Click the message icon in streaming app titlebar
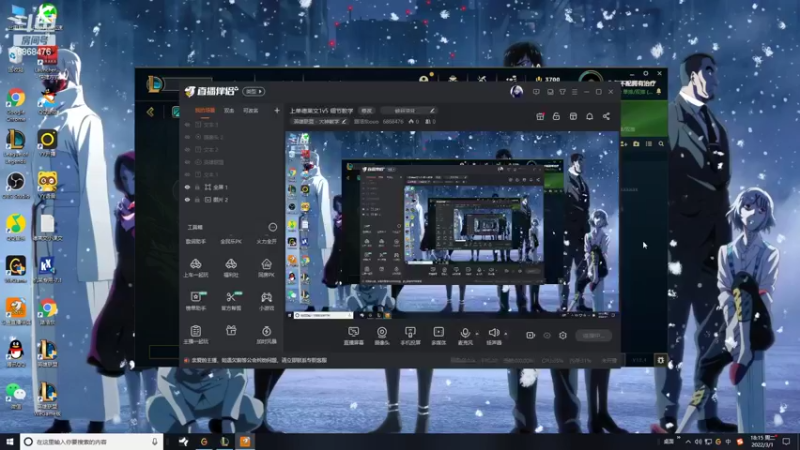 (x=536, y=92)
